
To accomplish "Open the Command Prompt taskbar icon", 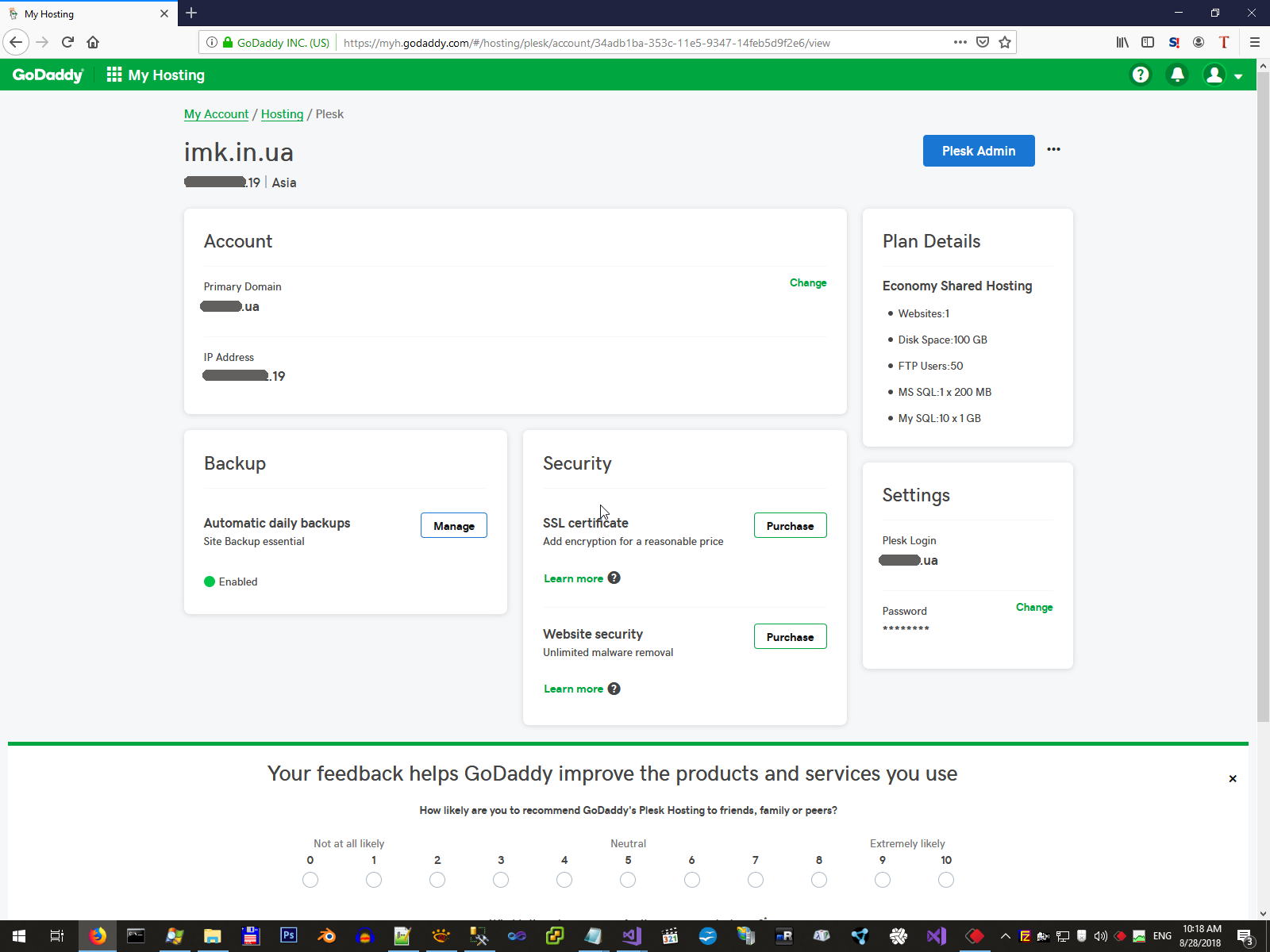I will tap(136, 936).
